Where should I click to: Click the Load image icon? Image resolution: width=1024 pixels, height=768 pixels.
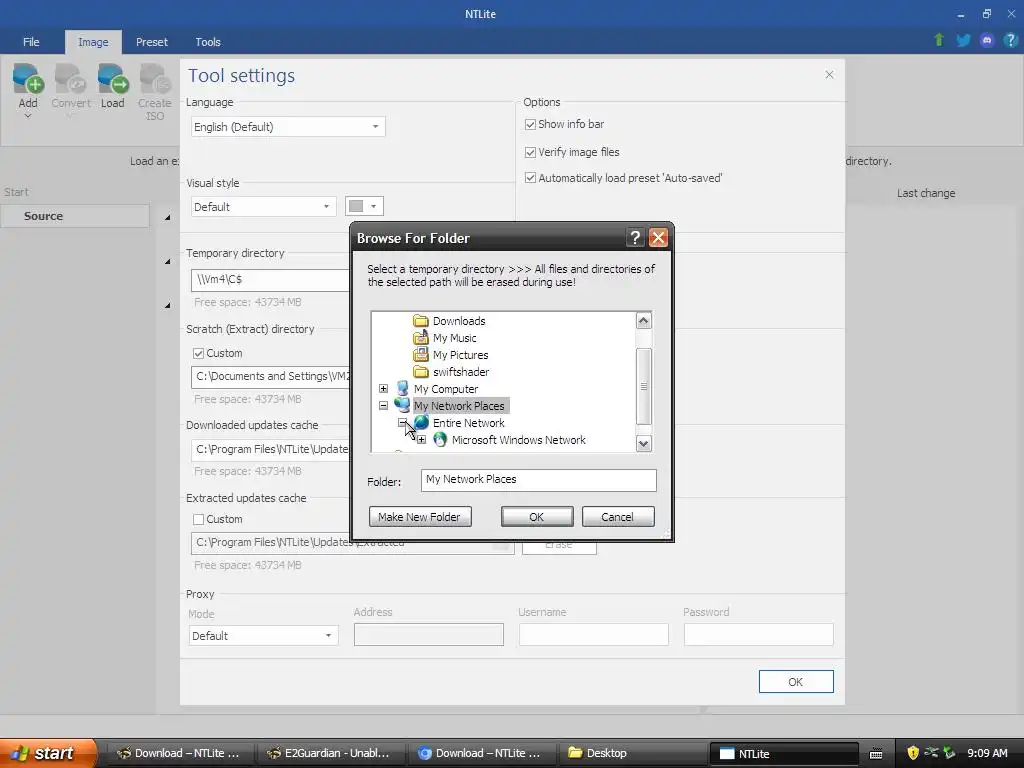(112, 79)
